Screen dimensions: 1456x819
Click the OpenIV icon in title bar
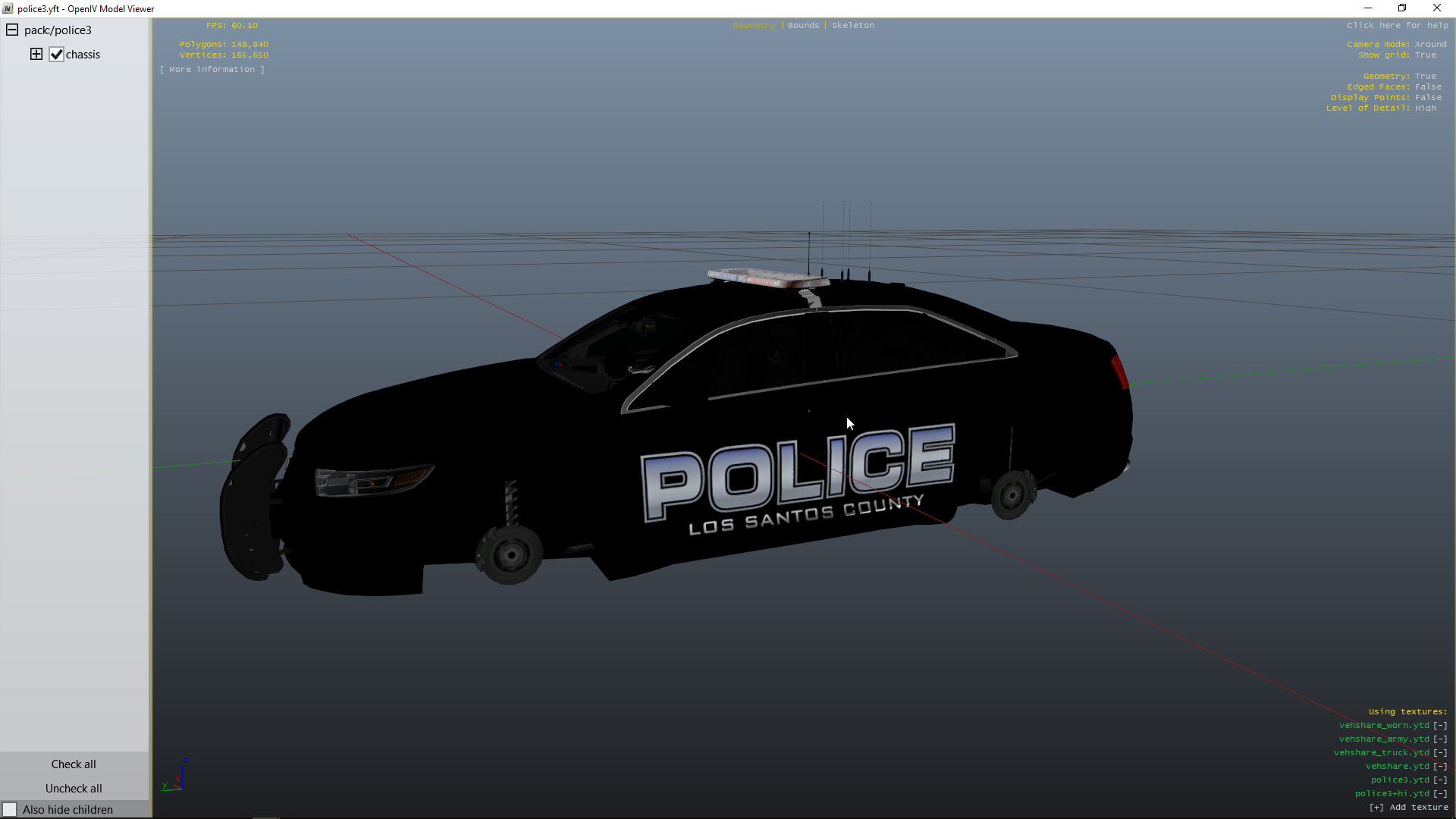pos(8,8)
